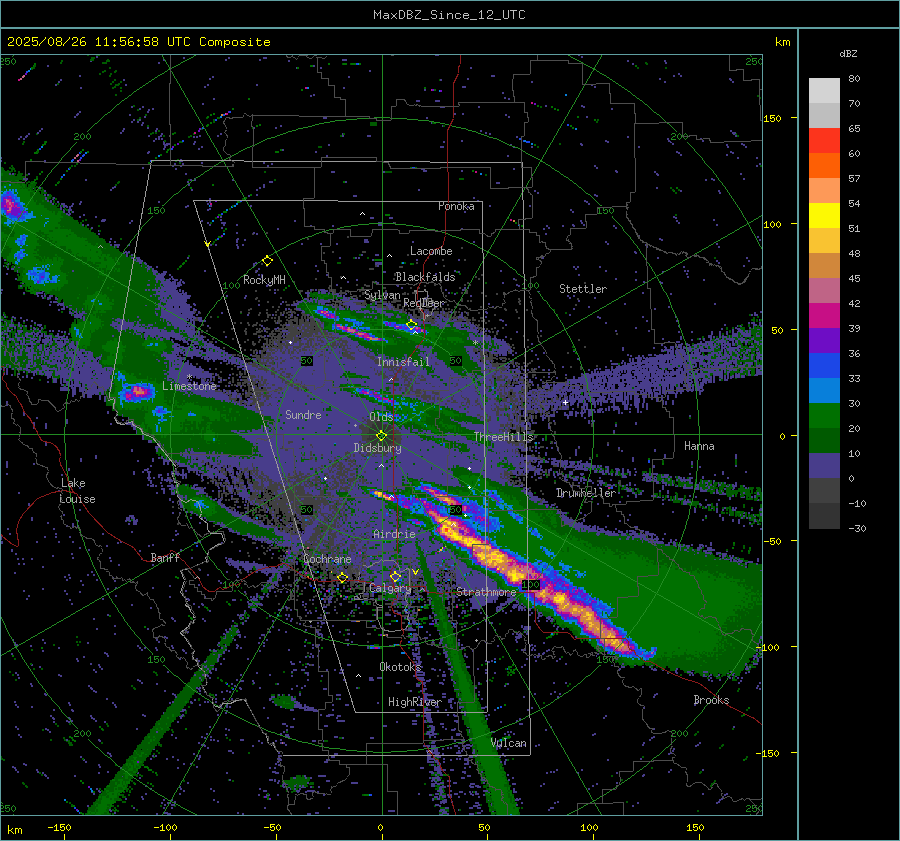The height and width of the screenshot is (841, 900).
Task: Click the HighRiver label
Action: pyautogui.click(x=414, y=702)
